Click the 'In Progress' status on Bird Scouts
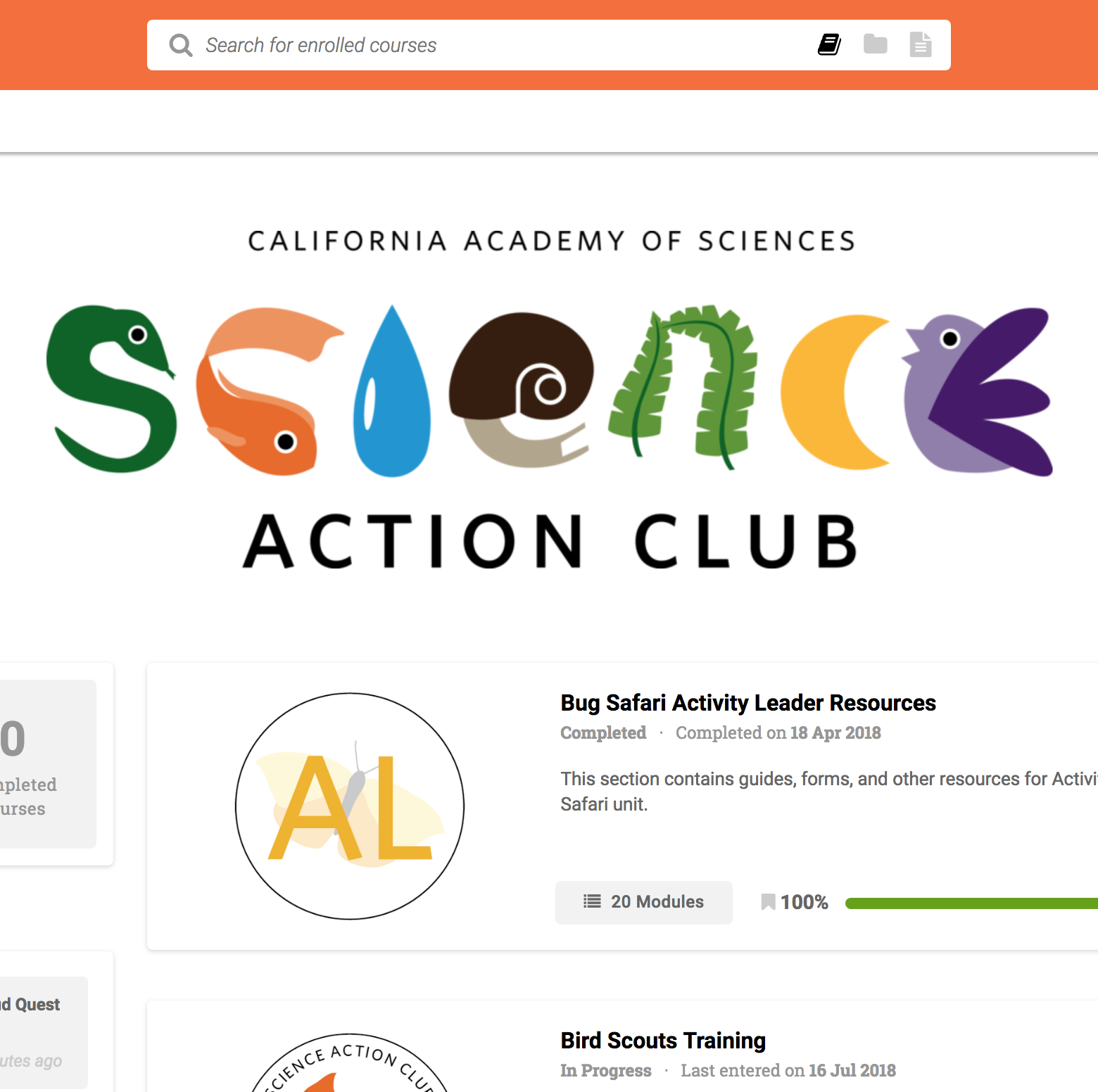 pos(605,1071)
